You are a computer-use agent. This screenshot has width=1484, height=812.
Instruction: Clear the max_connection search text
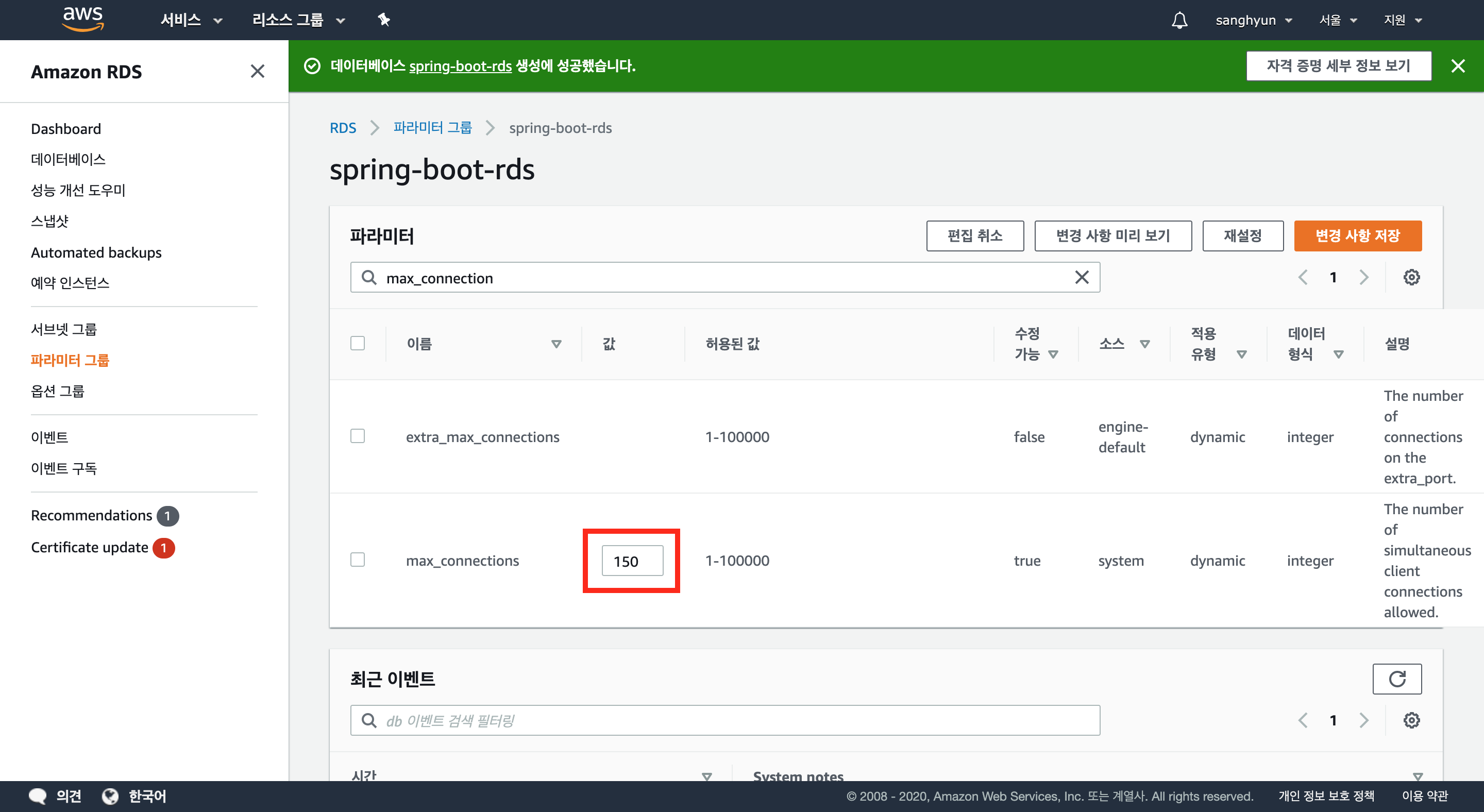pyautogui.click(x=1082, y=278)
